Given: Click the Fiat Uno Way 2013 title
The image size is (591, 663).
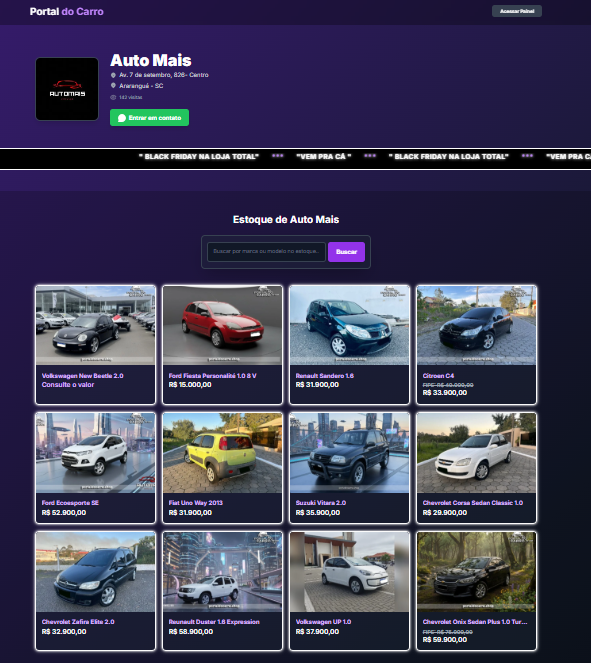Looking at the screenshot, I should point(196,503).
